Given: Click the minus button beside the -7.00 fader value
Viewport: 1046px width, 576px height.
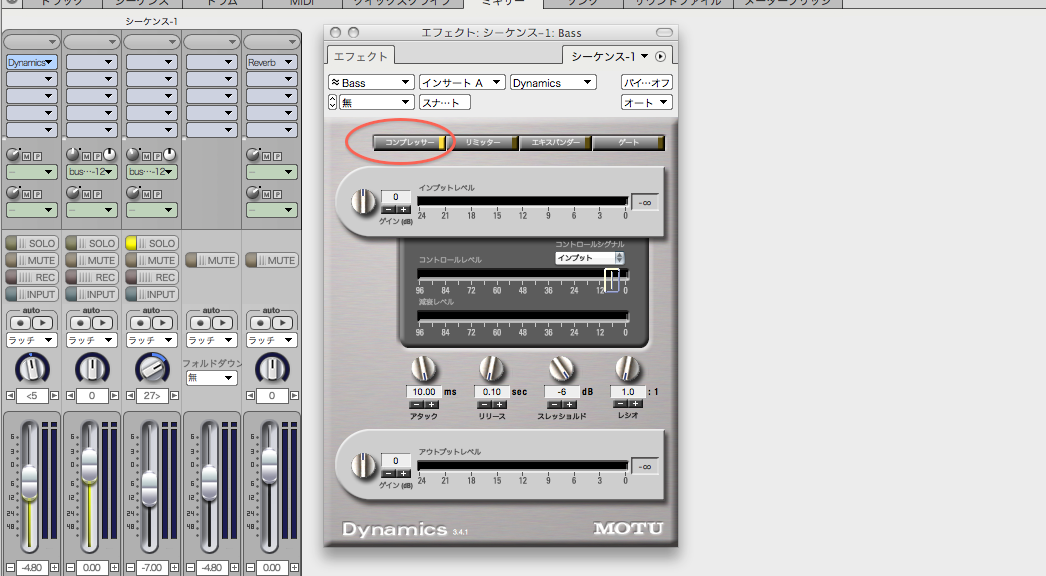Looking at the screenshot, I should point(130,567).
